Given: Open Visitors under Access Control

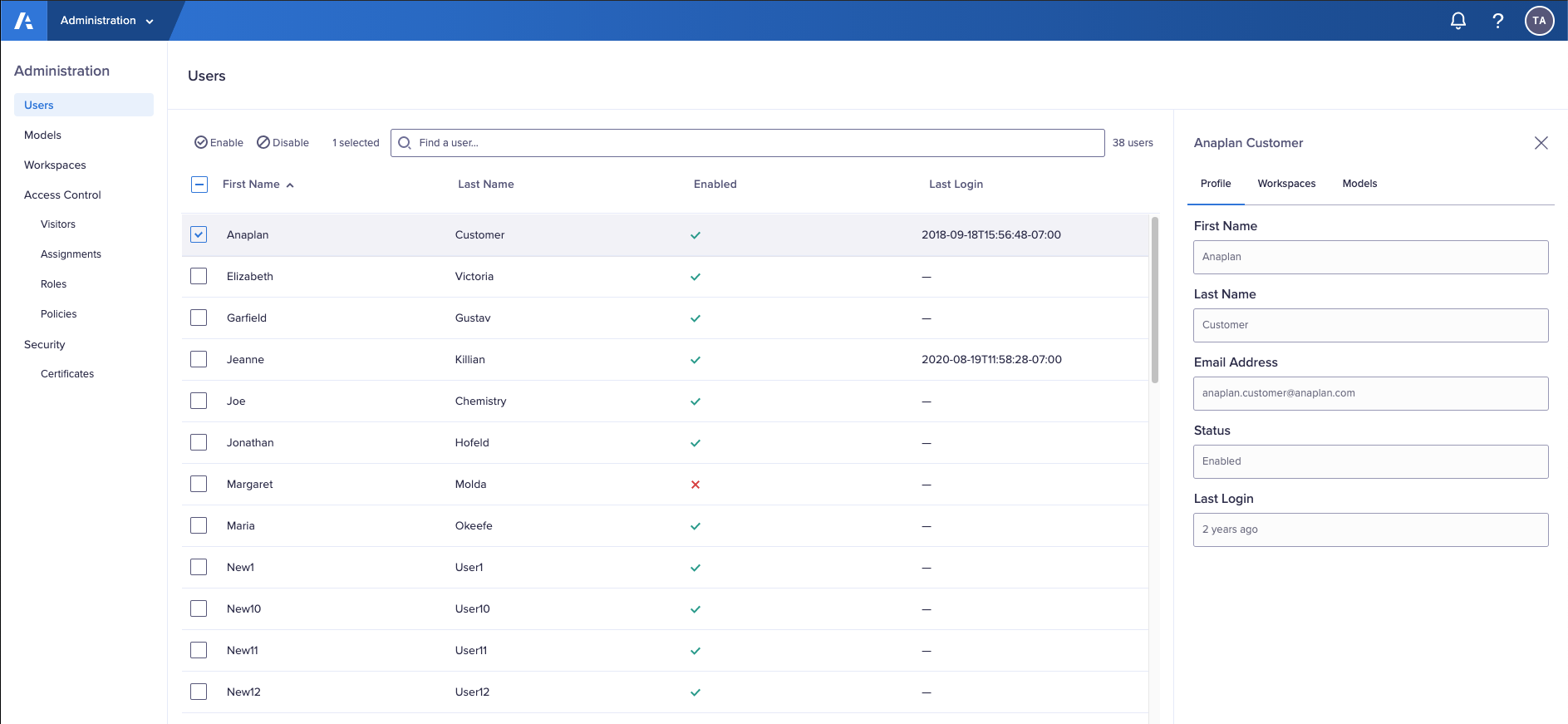Looking at the screenshot, I should [x=58, y=224].
